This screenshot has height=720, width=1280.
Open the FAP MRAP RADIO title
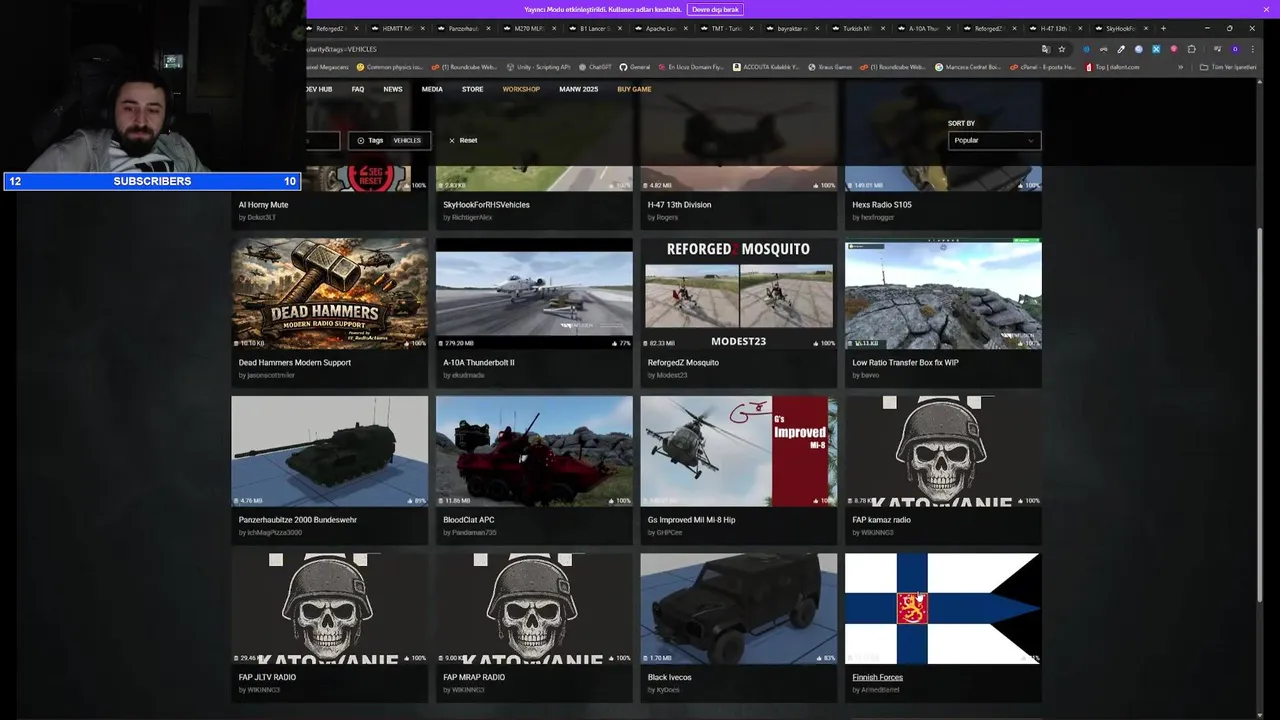coord(474,677)
